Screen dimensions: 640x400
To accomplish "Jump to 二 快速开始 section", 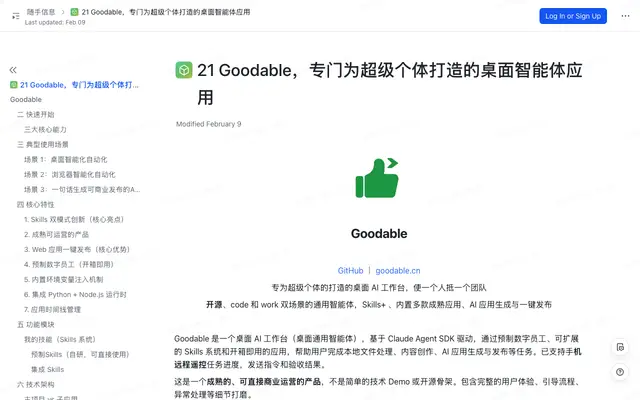I will (x=36, y=115).
